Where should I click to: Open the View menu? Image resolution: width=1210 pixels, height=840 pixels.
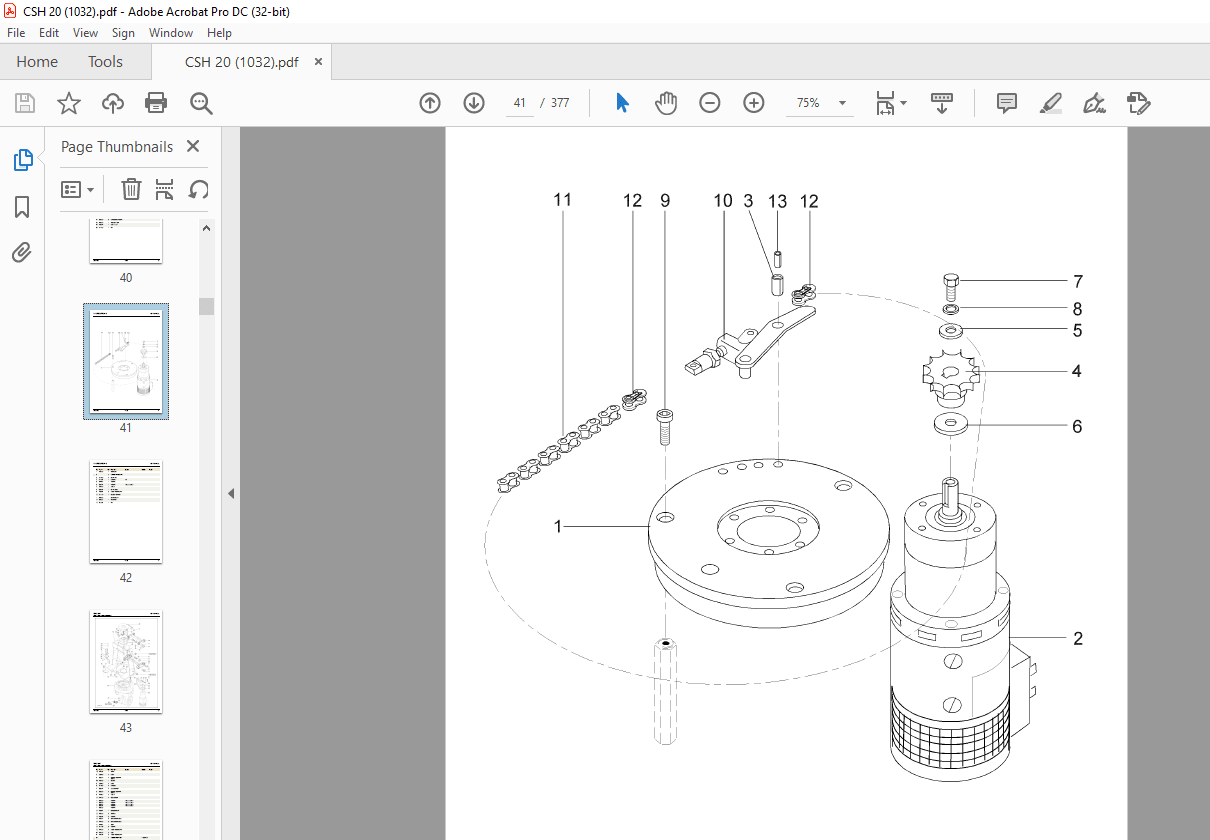(86, 33)
